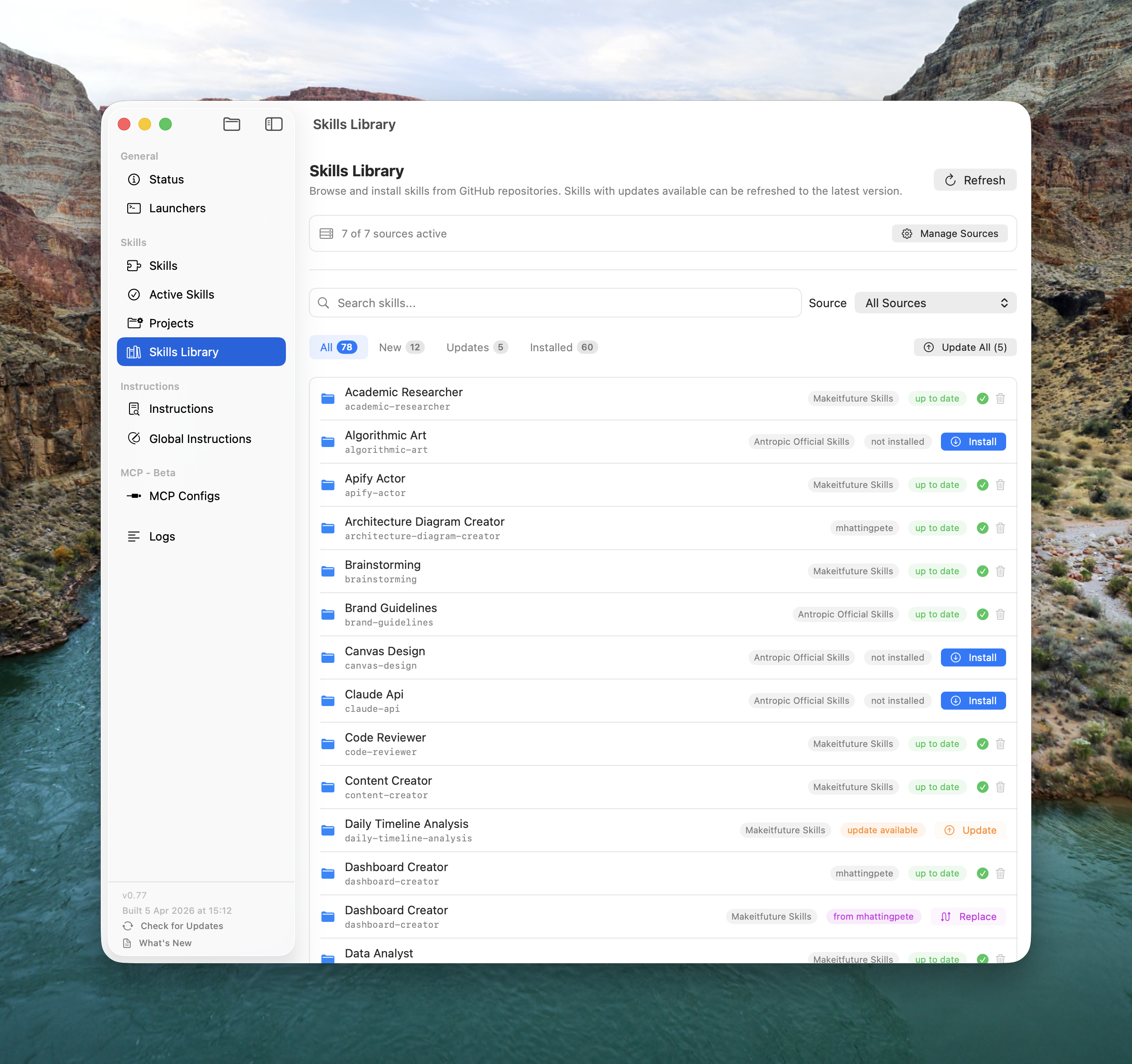
Task: Open Manage Sources
Action: tap(949, 233)
